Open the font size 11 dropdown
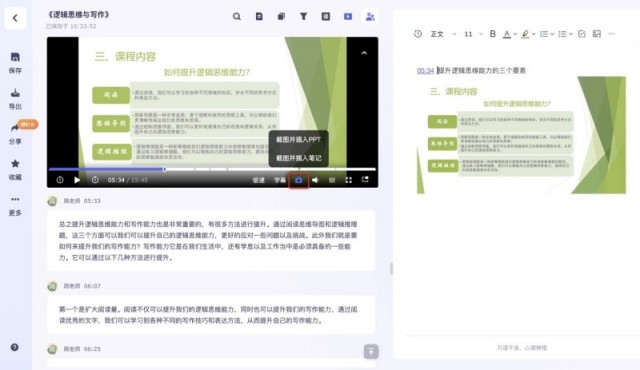640x370 pixels. point(473,34)
